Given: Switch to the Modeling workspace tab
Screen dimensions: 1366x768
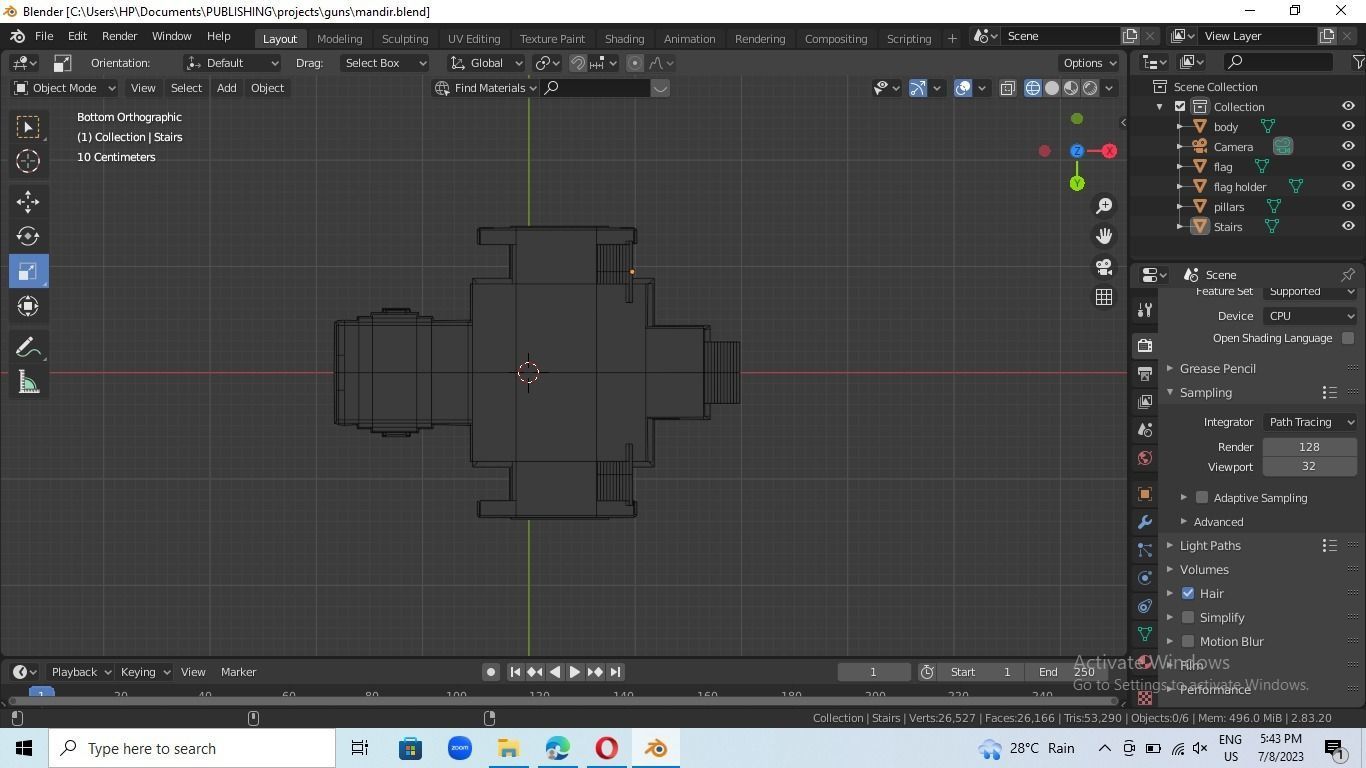Looking at the screenshot, I should click(339, 38).
